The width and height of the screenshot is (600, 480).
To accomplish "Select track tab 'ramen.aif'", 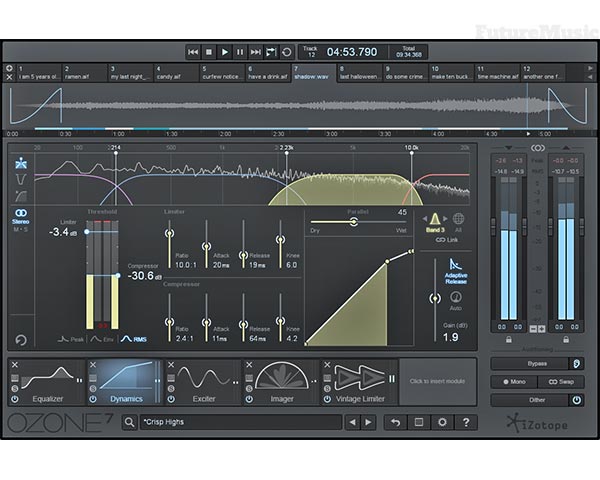I will 85,73.
